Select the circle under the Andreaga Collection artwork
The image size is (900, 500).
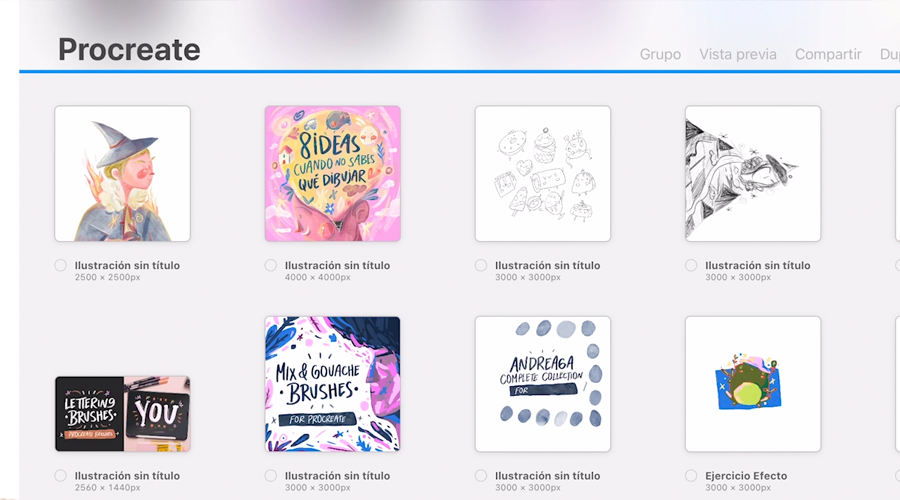coord(481,476)
